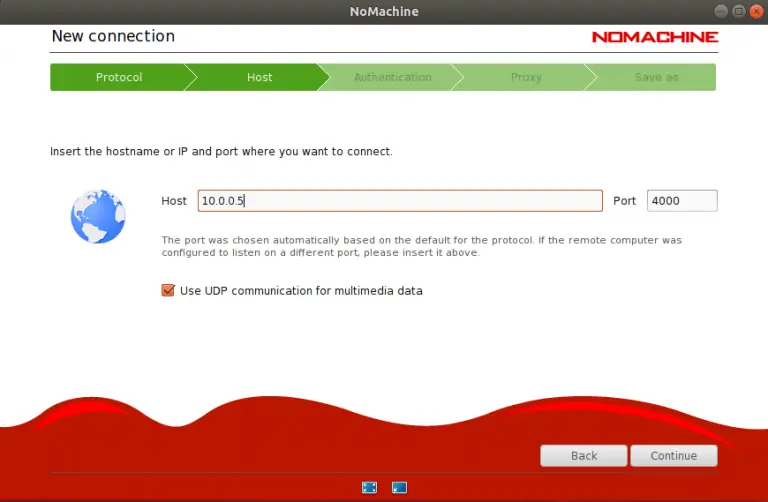The width and height of the screenshot is (768, 502).
Task: Click the hostname or IP instruction text
Action: pyautogui.click(x=221, y=151)
